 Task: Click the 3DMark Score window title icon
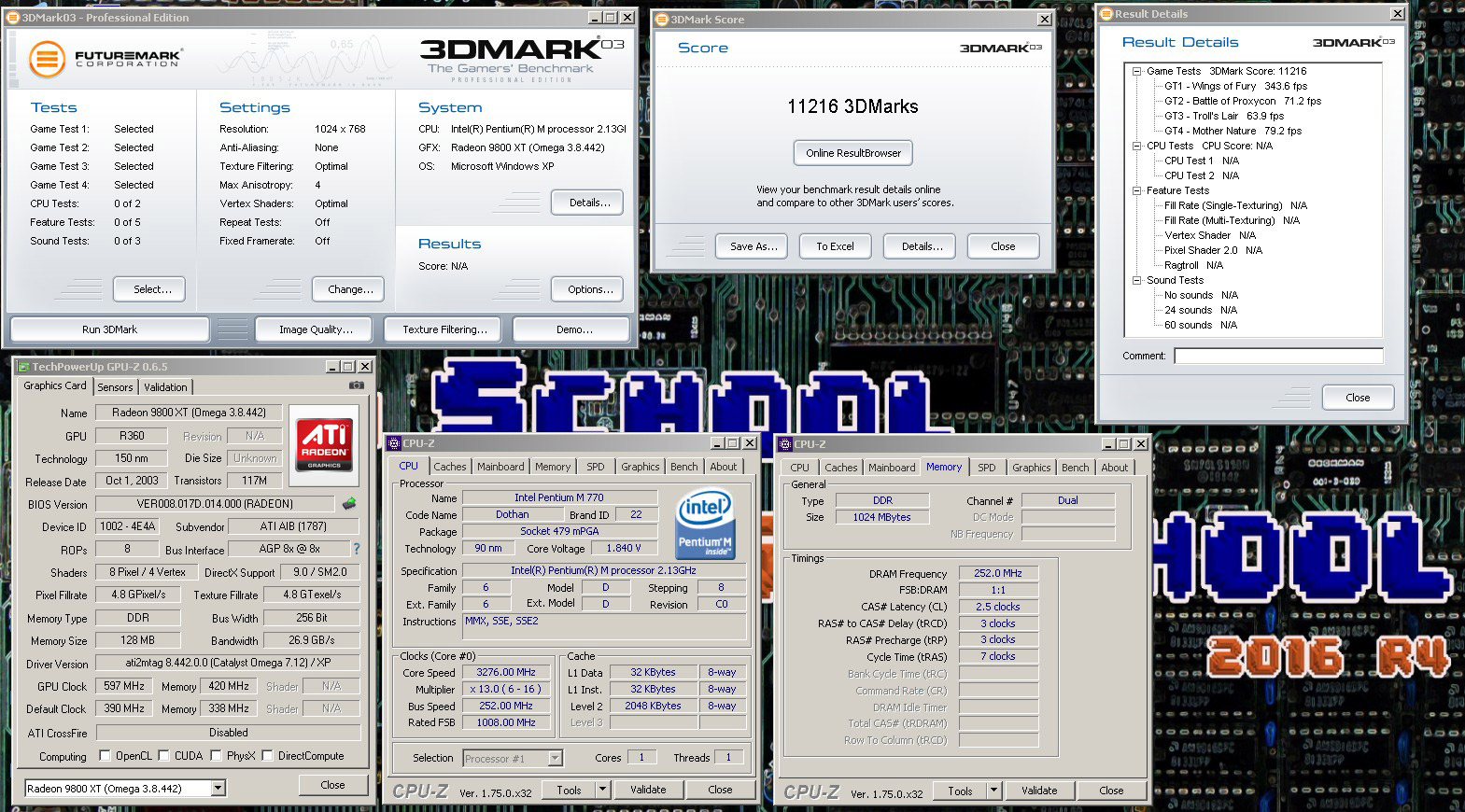tap(661, 19)
